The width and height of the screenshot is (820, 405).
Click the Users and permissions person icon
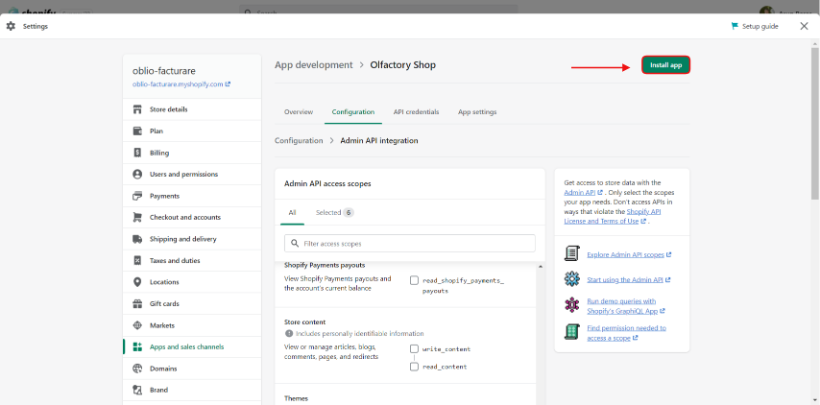click(138, 174)
